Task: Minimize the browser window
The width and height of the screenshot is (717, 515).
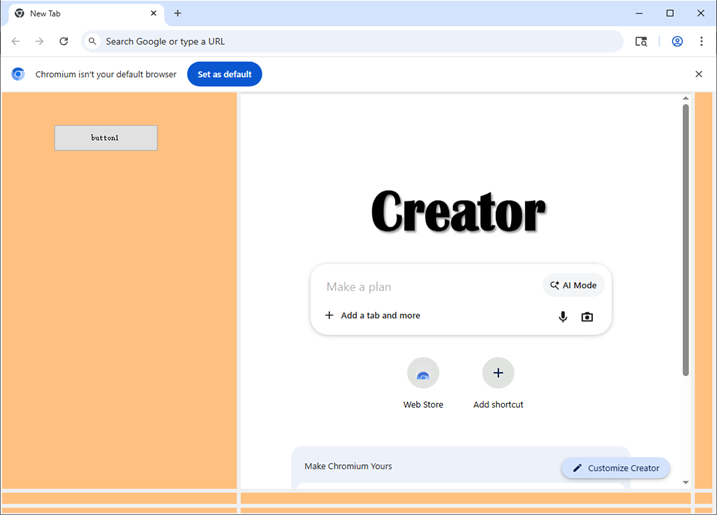Action: (639, 13)
